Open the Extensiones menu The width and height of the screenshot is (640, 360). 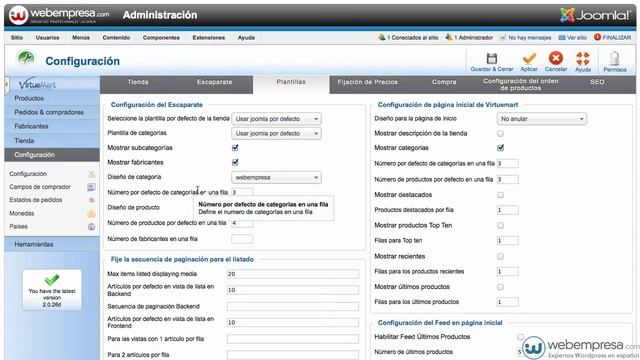point(209,38)
